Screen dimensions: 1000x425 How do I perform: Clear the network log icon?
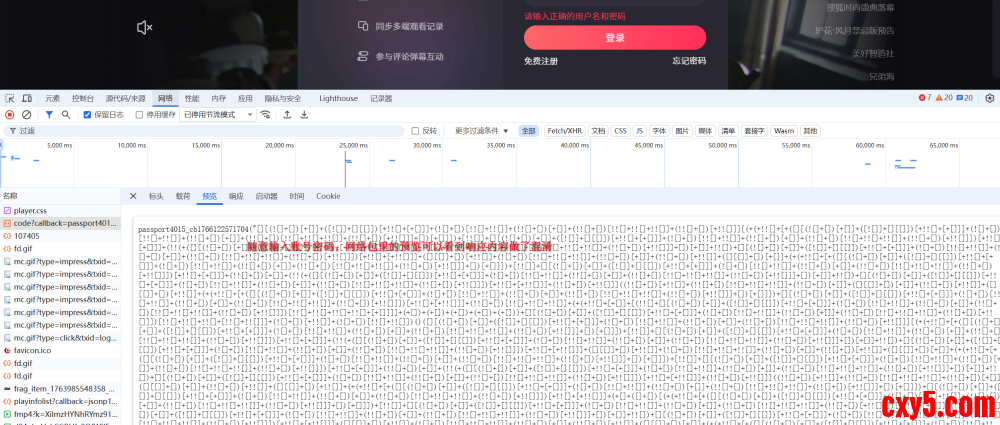[27, 115]
